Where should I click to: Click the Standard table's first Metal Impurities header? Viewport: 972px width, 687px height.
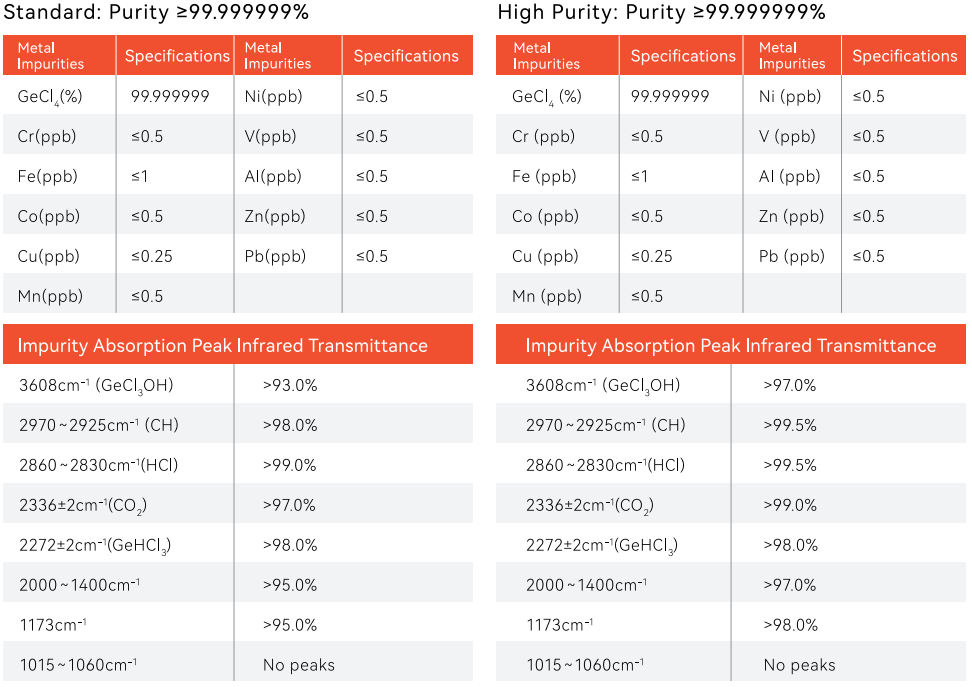click(51, 56)
